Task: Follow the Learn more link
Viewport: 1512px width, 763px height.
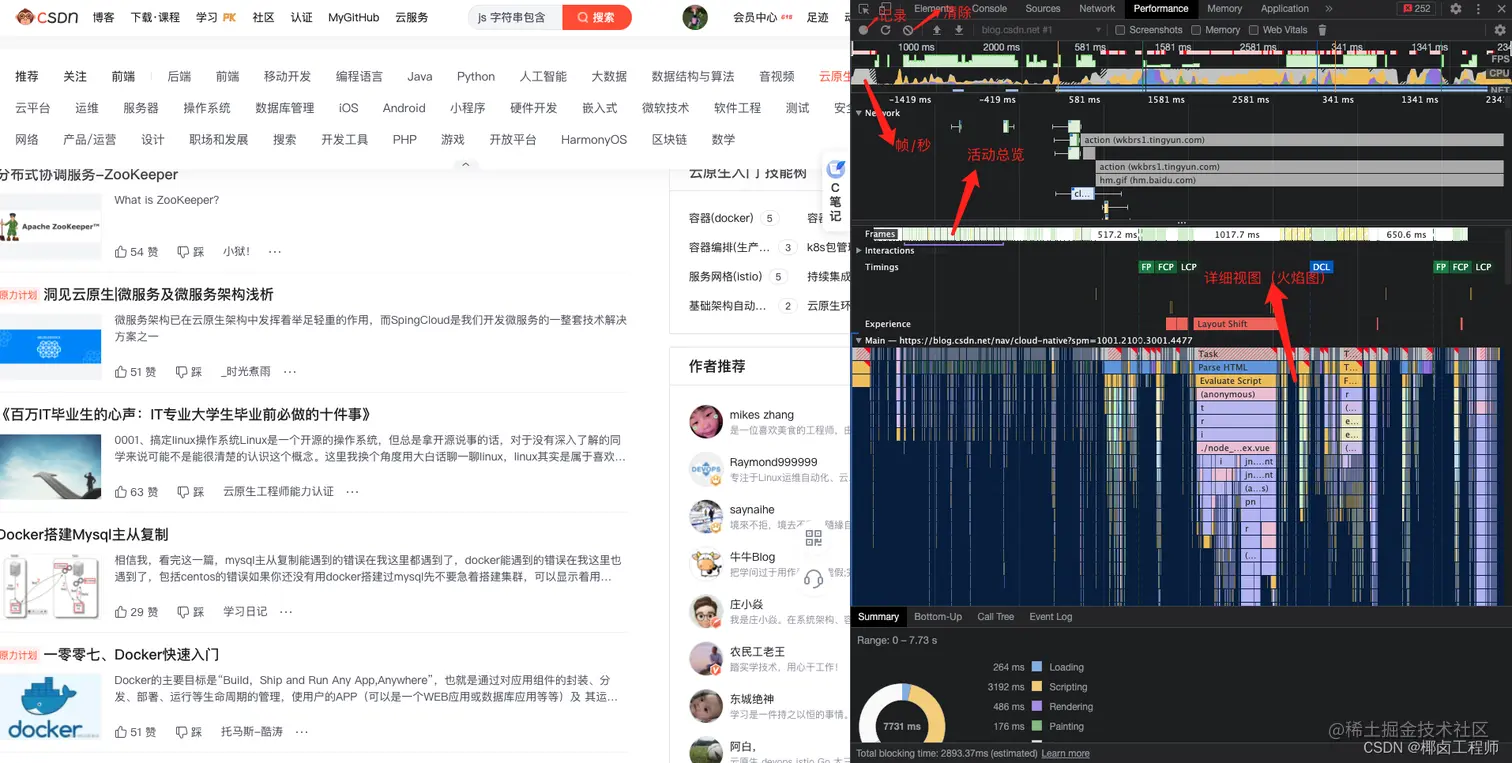Action: pyautogui.click(x=1066, y=754)
